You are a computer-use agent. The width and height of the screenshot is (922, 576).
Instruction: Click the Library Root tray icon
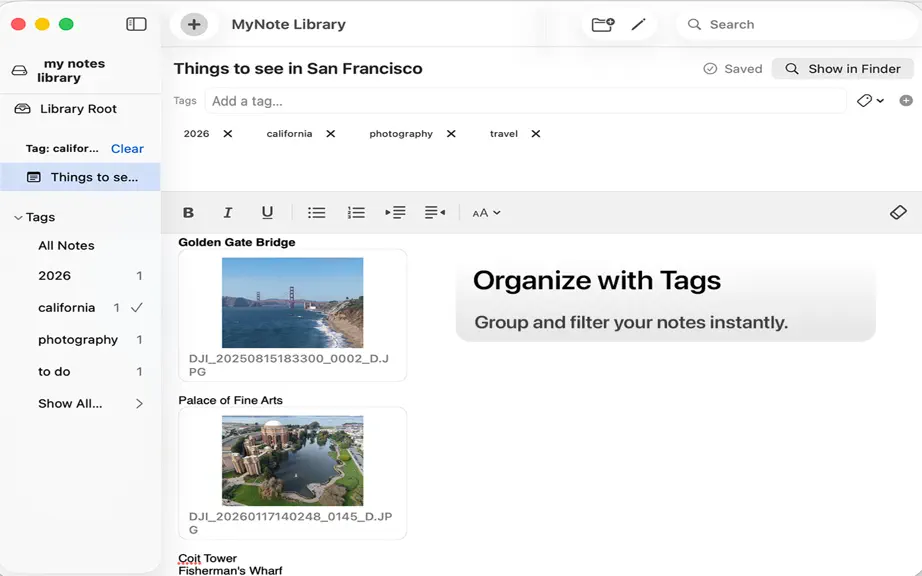click(x=22, y=109)
